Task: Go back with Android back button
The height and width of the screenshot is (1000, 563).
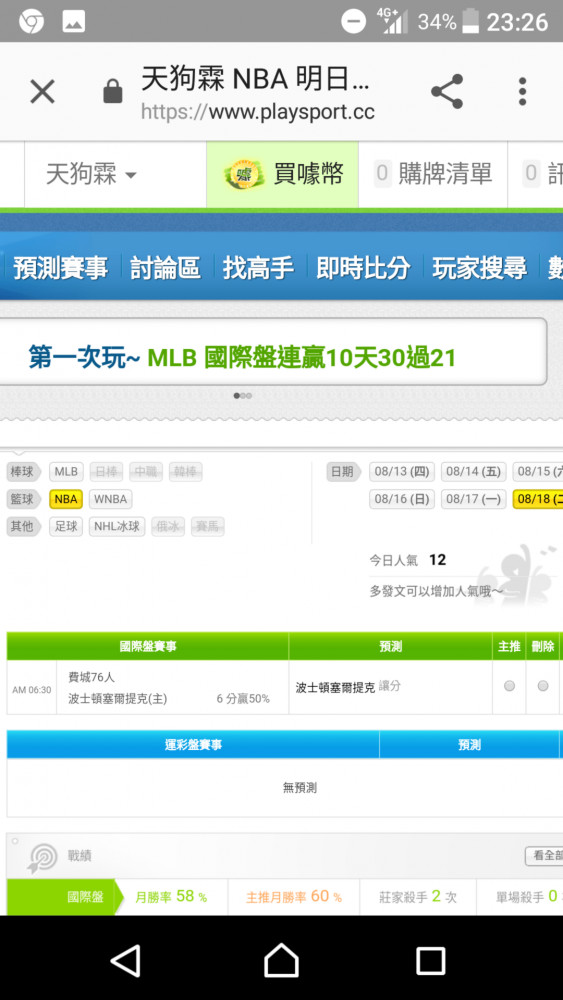Action: tap(126, 960)
